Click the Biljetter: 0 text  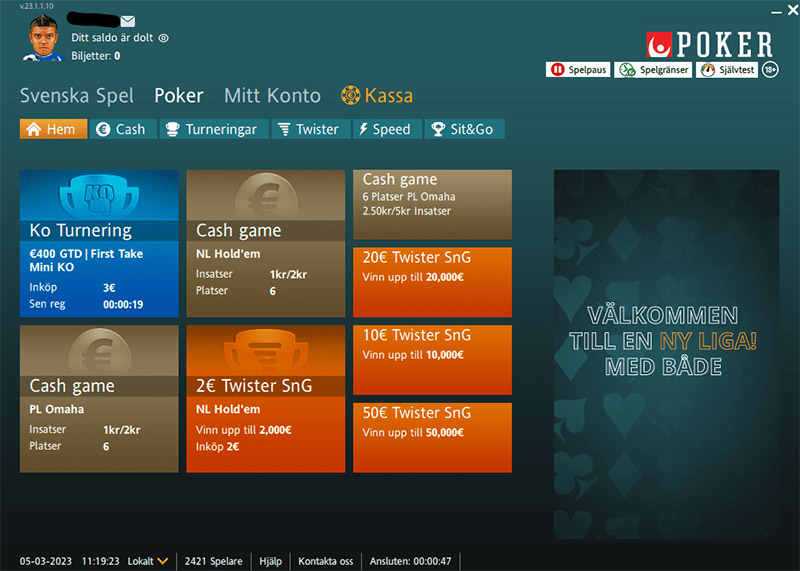pyautogui.click(x=96, y=56)
